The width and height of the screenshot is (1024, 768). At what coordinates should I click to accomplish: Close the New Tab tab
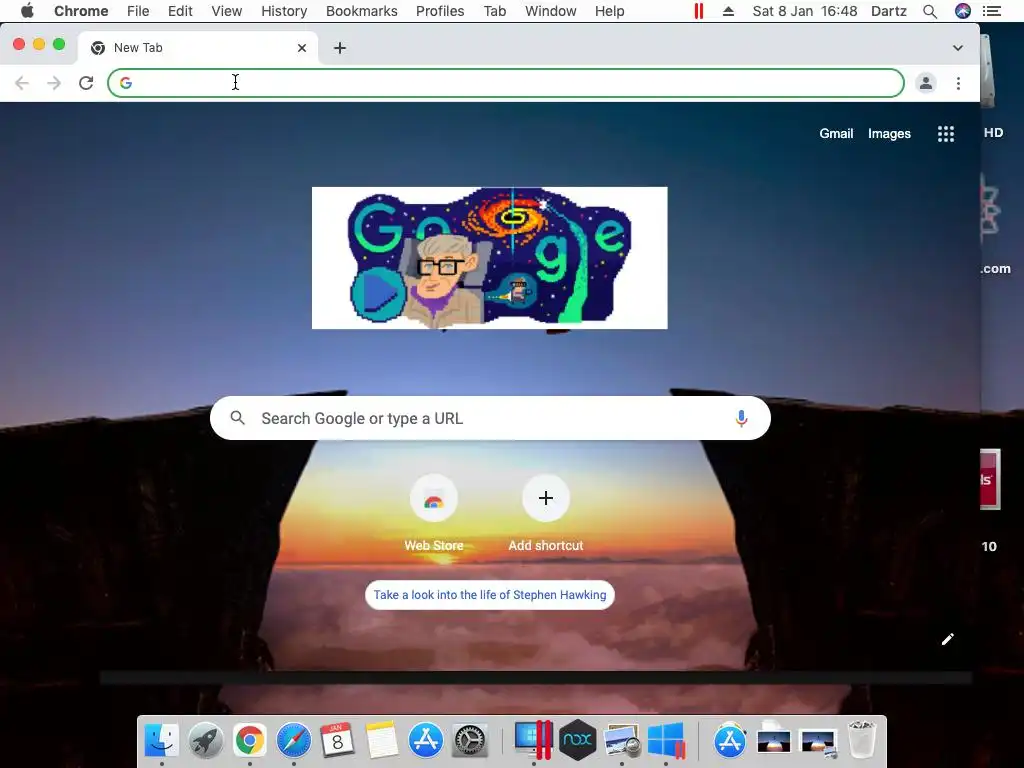[302, 48]
